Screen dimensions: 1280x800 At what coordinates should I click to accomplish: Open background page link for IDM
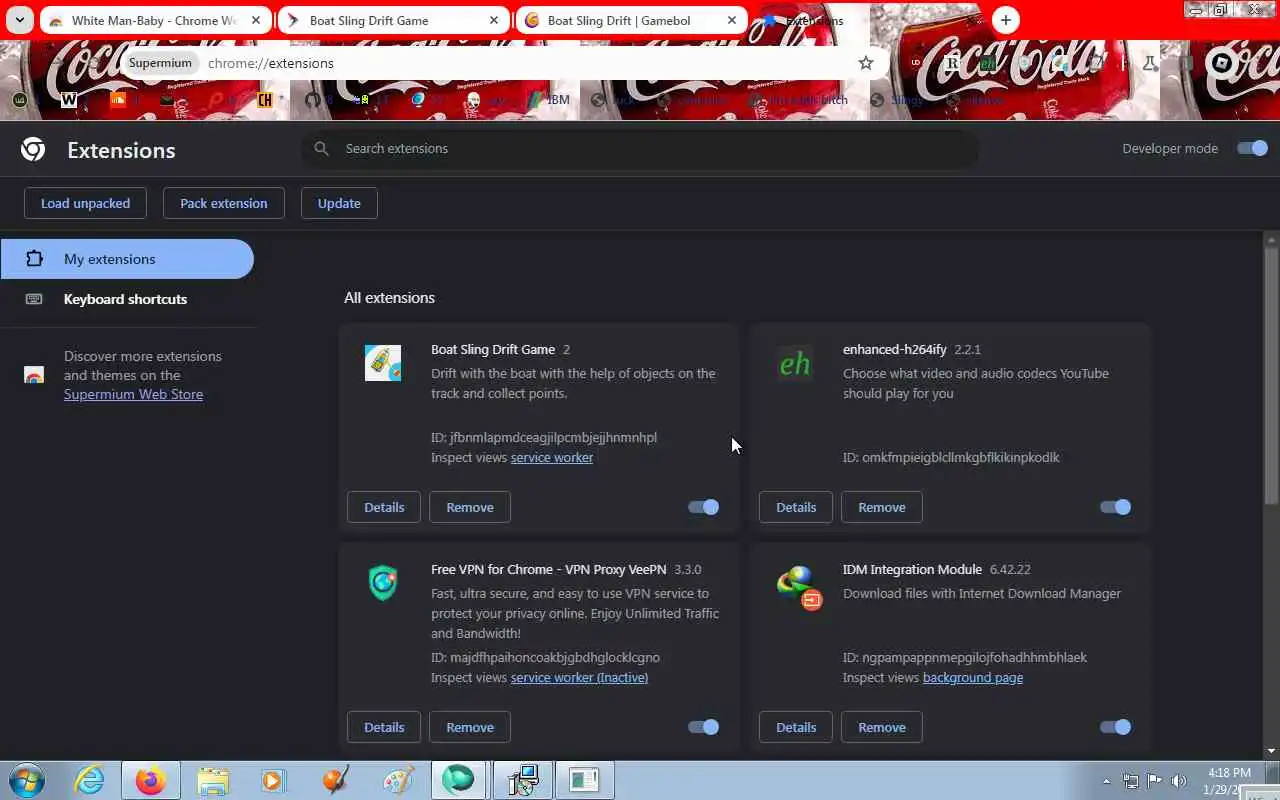973,677
